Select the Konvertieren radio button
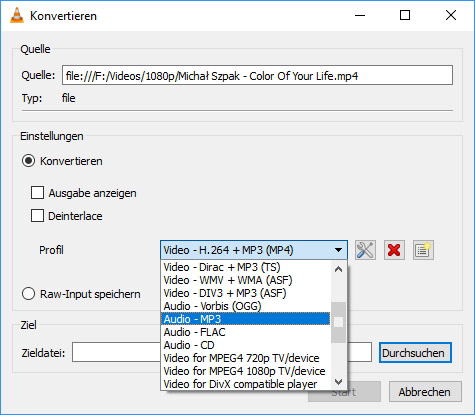The height and width of the screenshot is (415, 475). tap(28, 161)
